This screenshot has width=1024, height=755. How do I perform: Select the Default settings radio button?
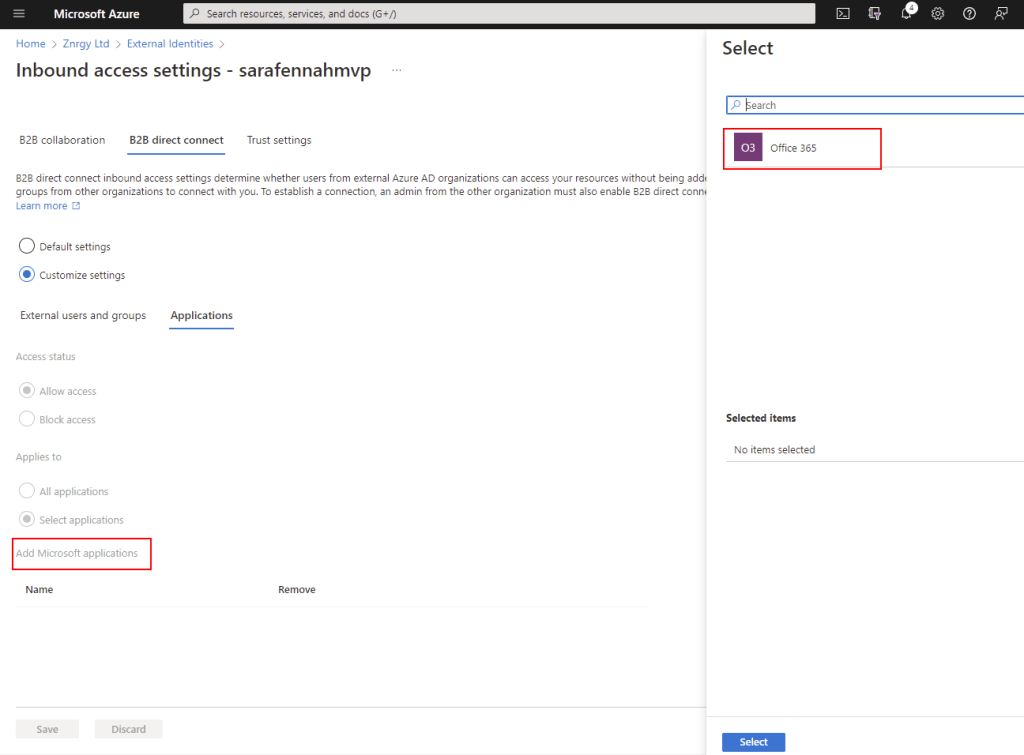point(27,246)
